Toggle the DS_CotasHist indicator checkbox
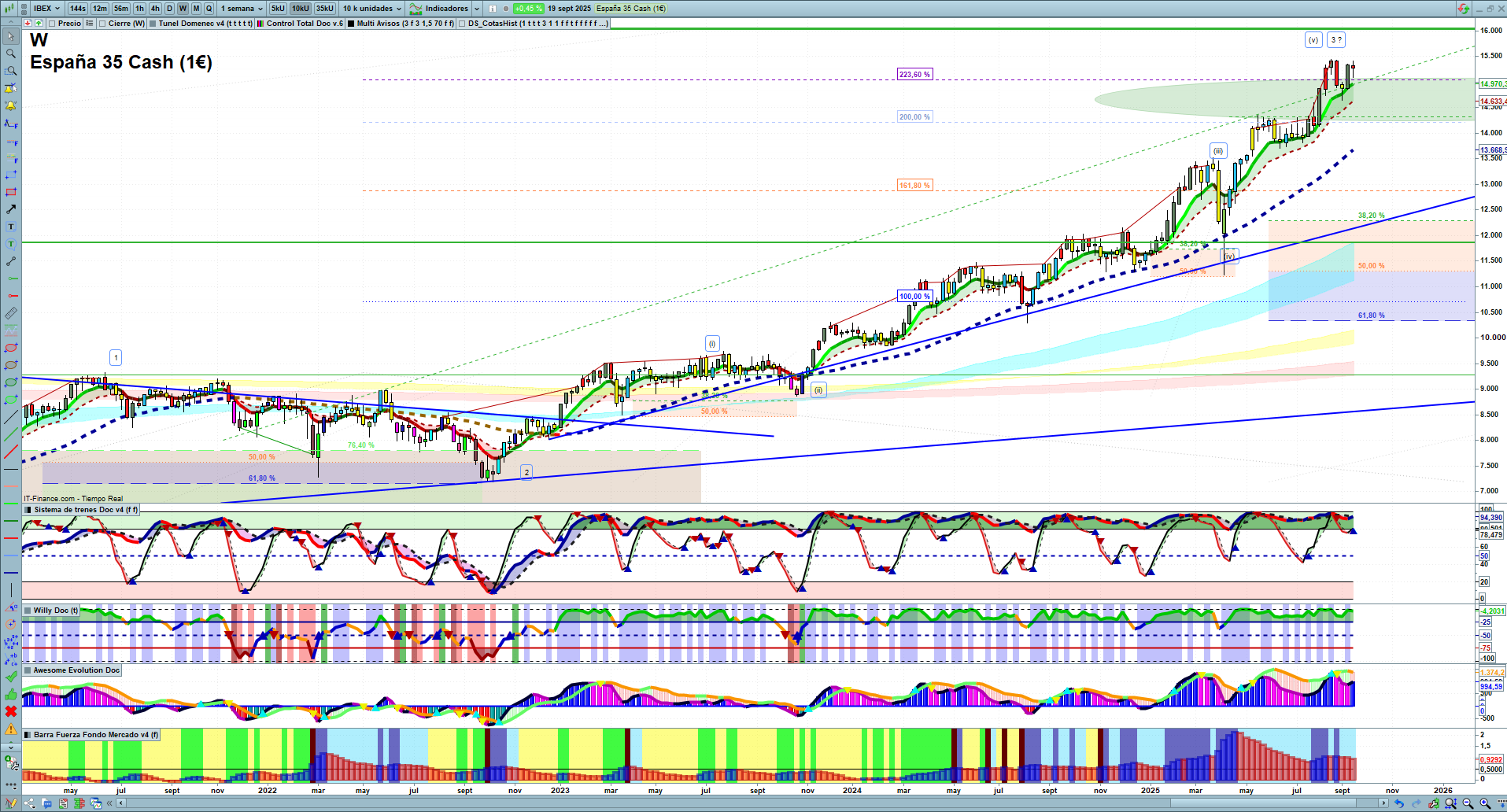The width and height of the screenshot is (1507, 812). (x=463, y=24)
